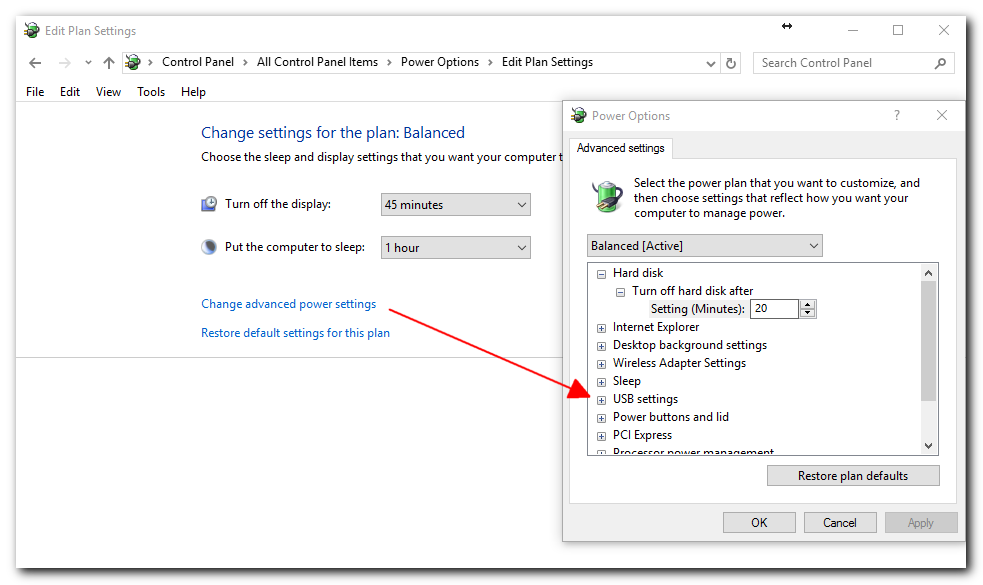Click the Restore plan defaults button
The height and width of the screenshot is (585, 983).
tap(853, 476)
